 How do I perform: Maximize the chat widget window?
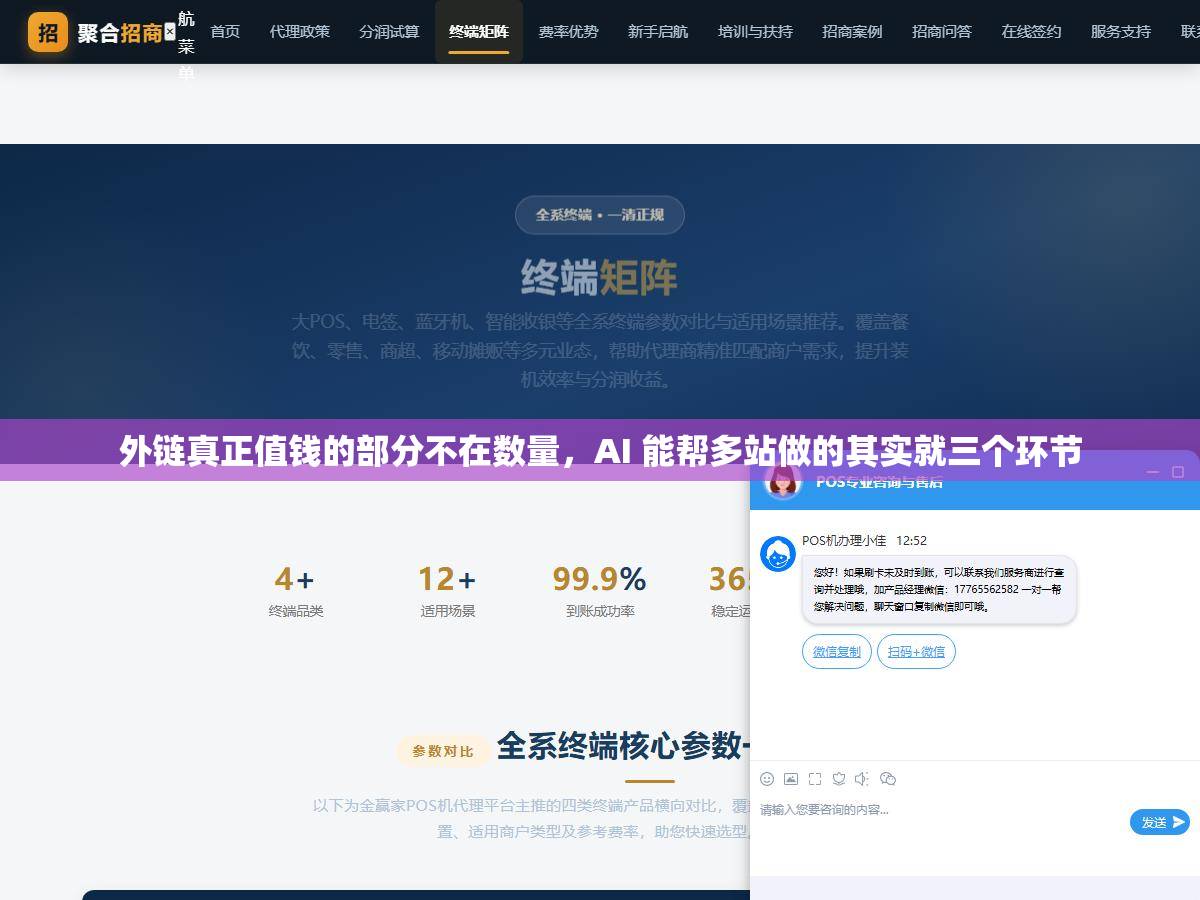pyautogui.click(x=1178, y=472)
